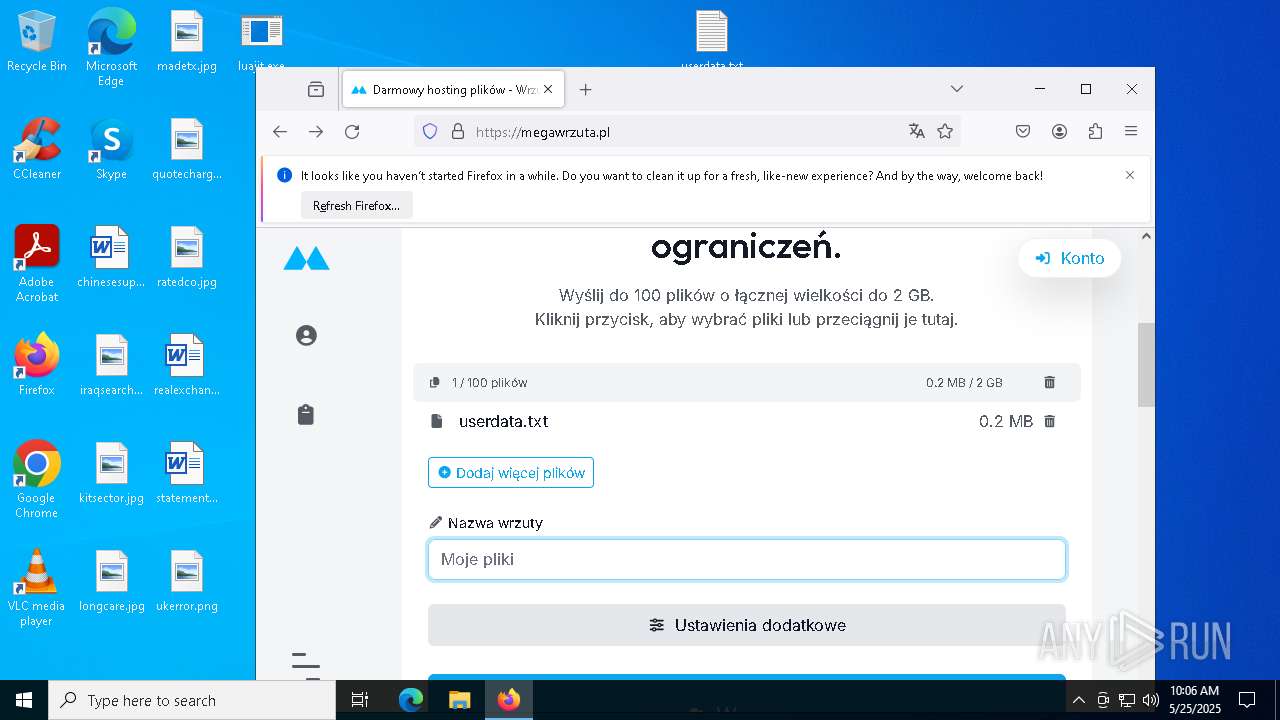Open the Action Center notifications icon
Screen dimensions: 1280x720
(1247, 700)
